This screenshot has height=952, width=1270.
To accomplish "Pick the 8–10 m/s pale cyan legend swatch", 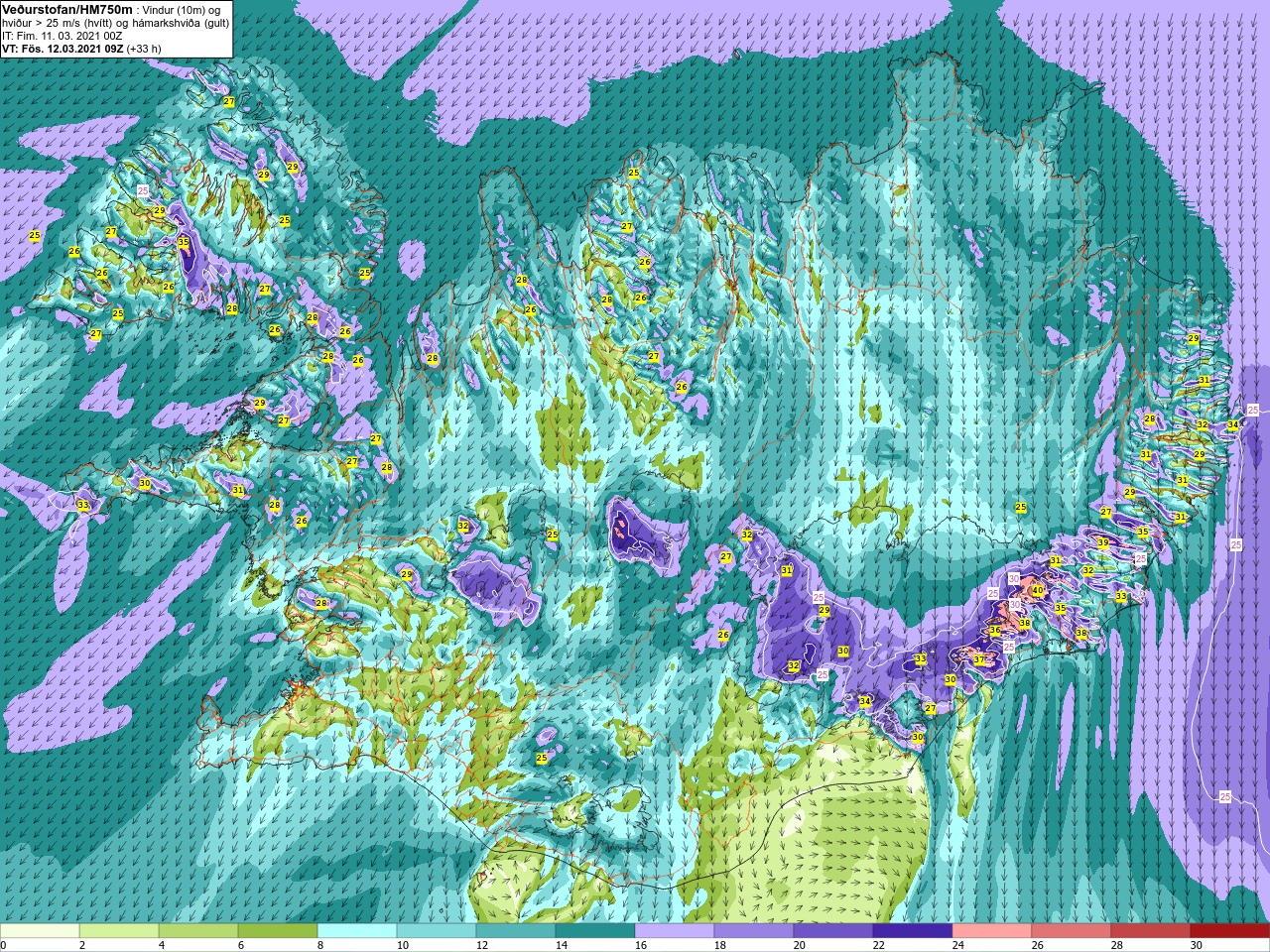I will [357, 931].
